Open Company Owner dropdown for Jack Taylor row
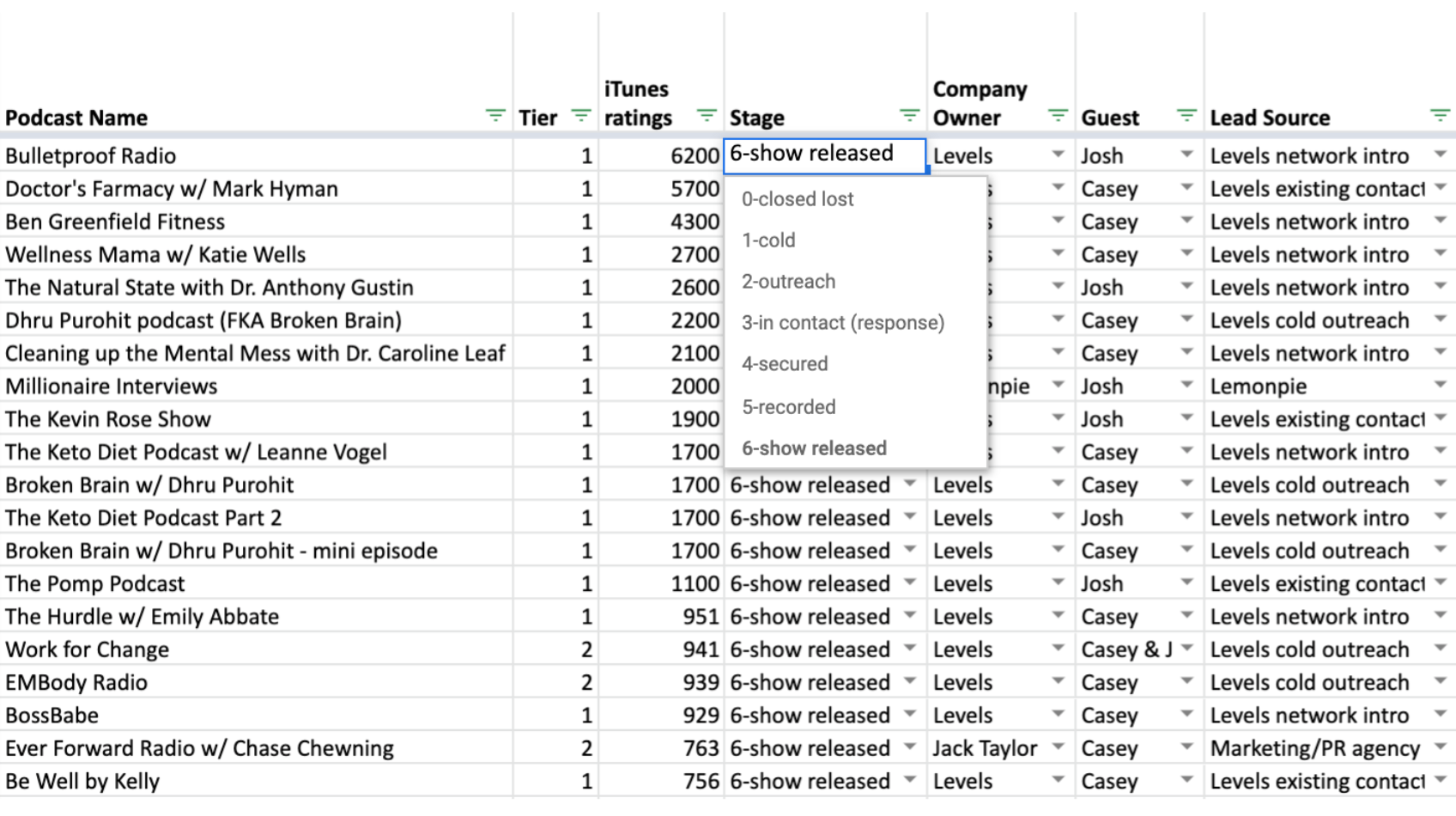Screen dimensions: 1456x816 click(1058, 748)
